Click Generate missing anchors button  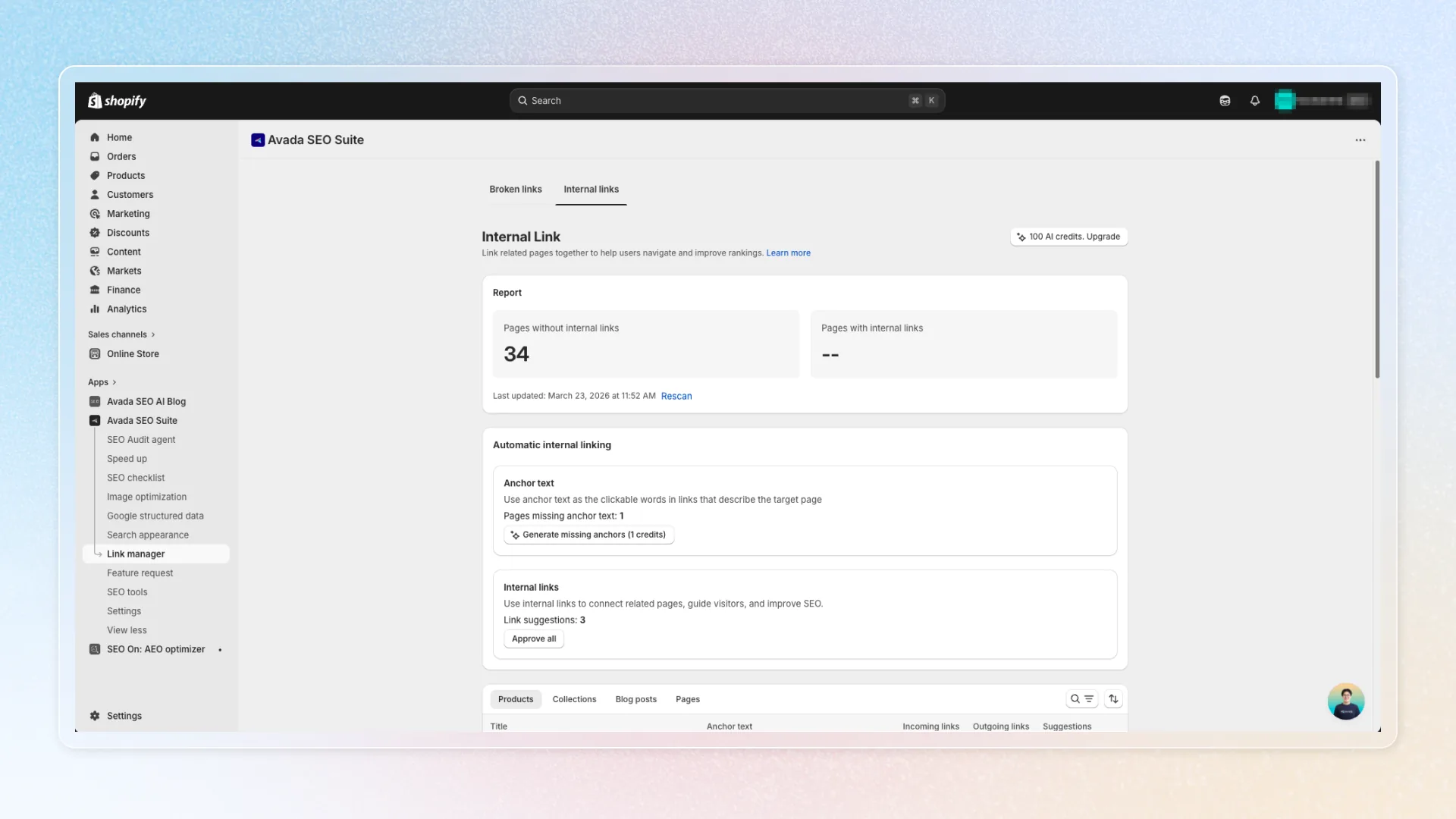588,535
